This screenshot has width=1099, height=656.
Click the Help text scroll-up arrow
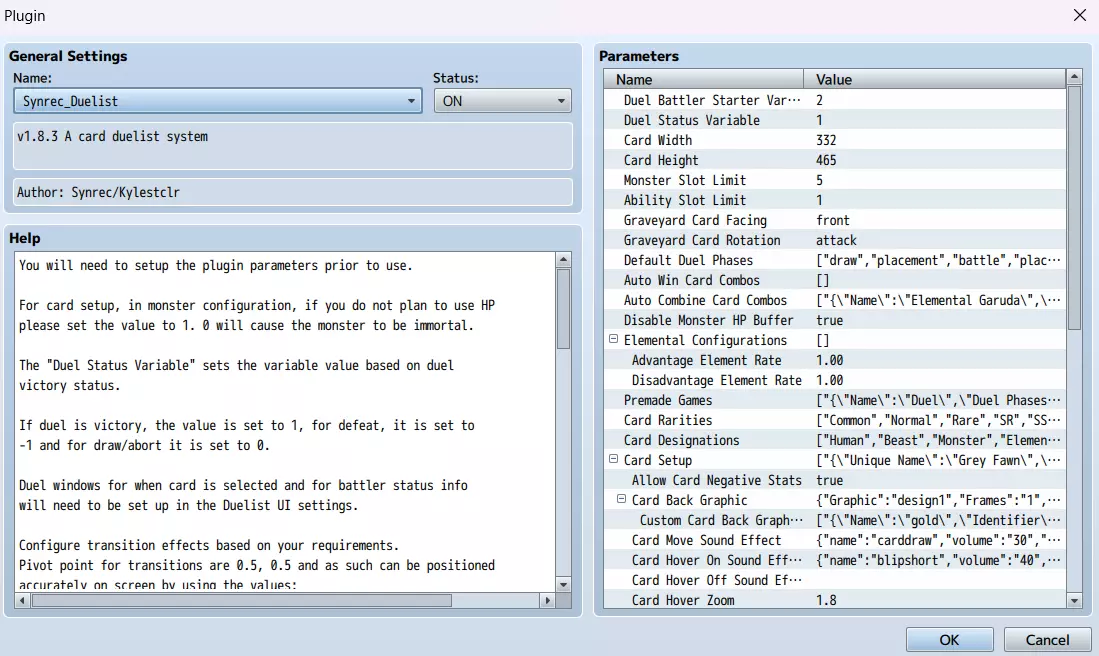click(563, 260)
